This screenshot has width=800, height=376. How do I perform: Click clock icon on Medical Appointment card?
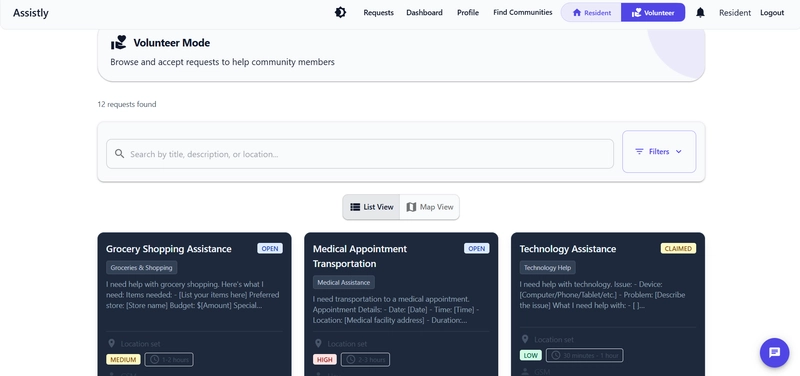(x=350, y=360)
